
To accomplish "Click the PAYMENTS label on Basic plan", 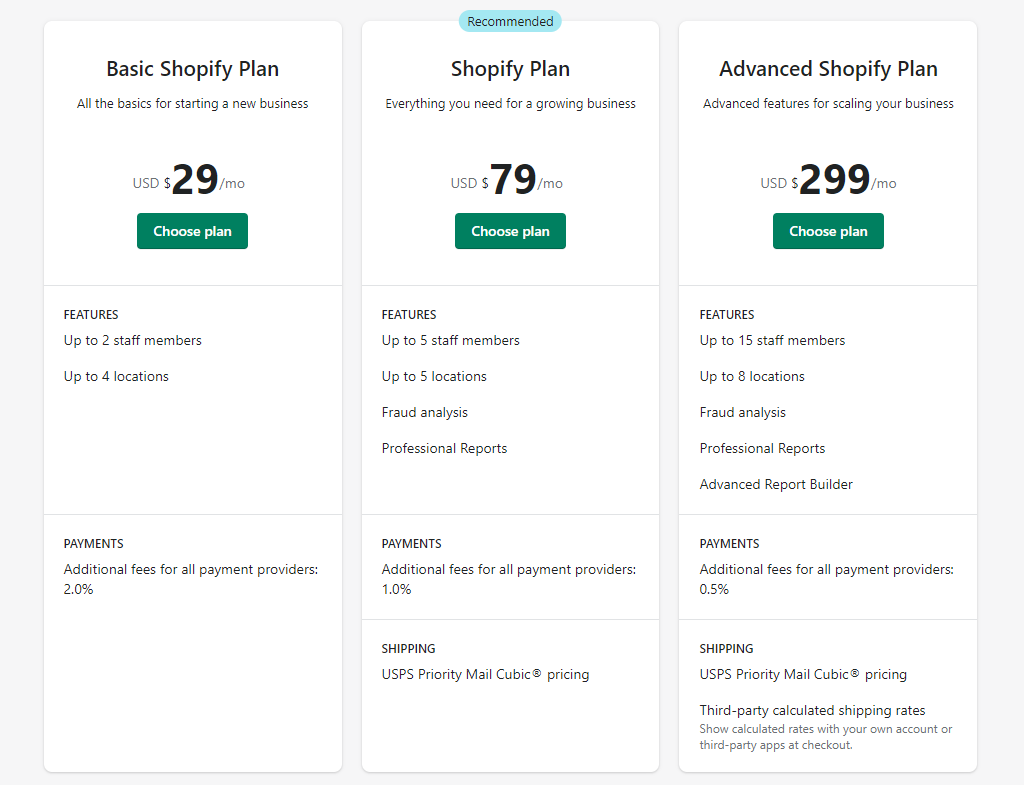I will click(93, 543).
